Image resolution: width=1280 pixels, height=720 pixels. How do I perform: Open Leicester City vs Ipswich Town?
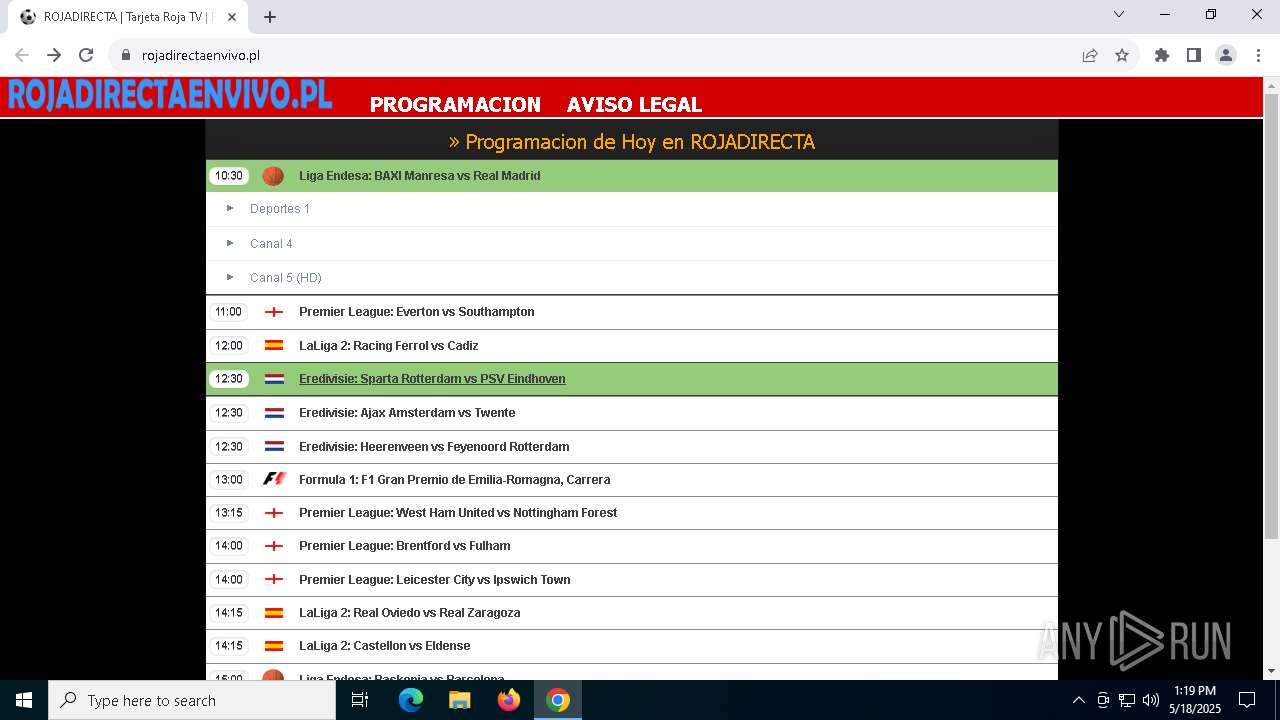[434, 580]
